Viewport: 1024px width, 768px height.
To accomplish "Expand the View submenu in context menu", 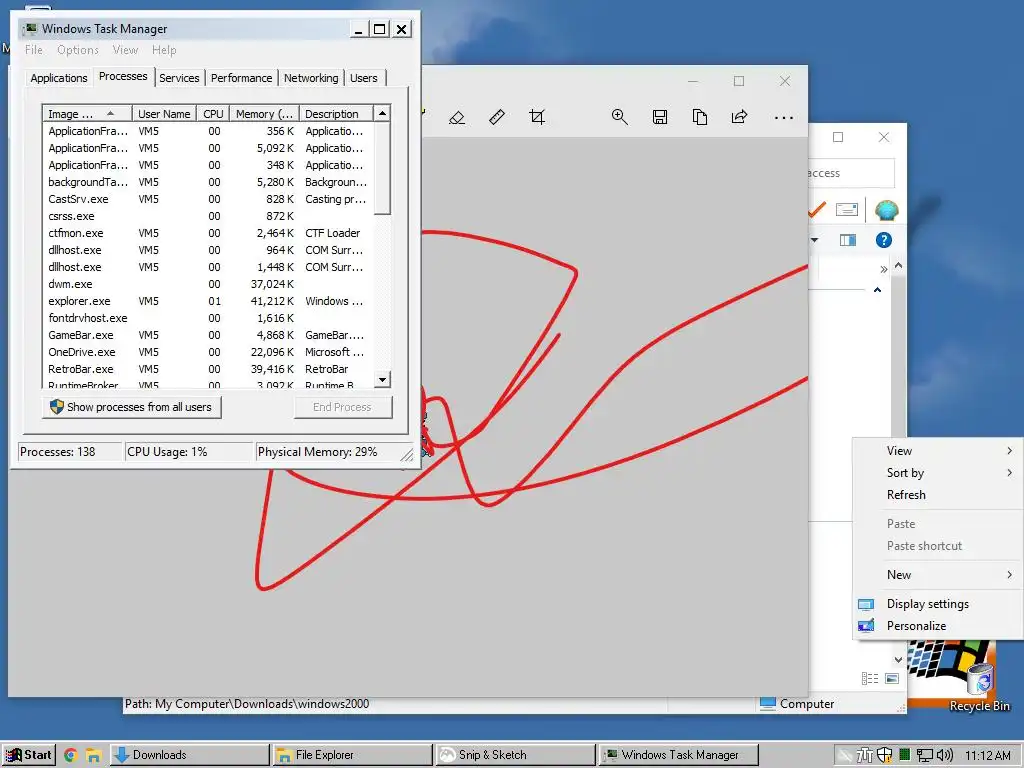I will [x=938, y=451].
